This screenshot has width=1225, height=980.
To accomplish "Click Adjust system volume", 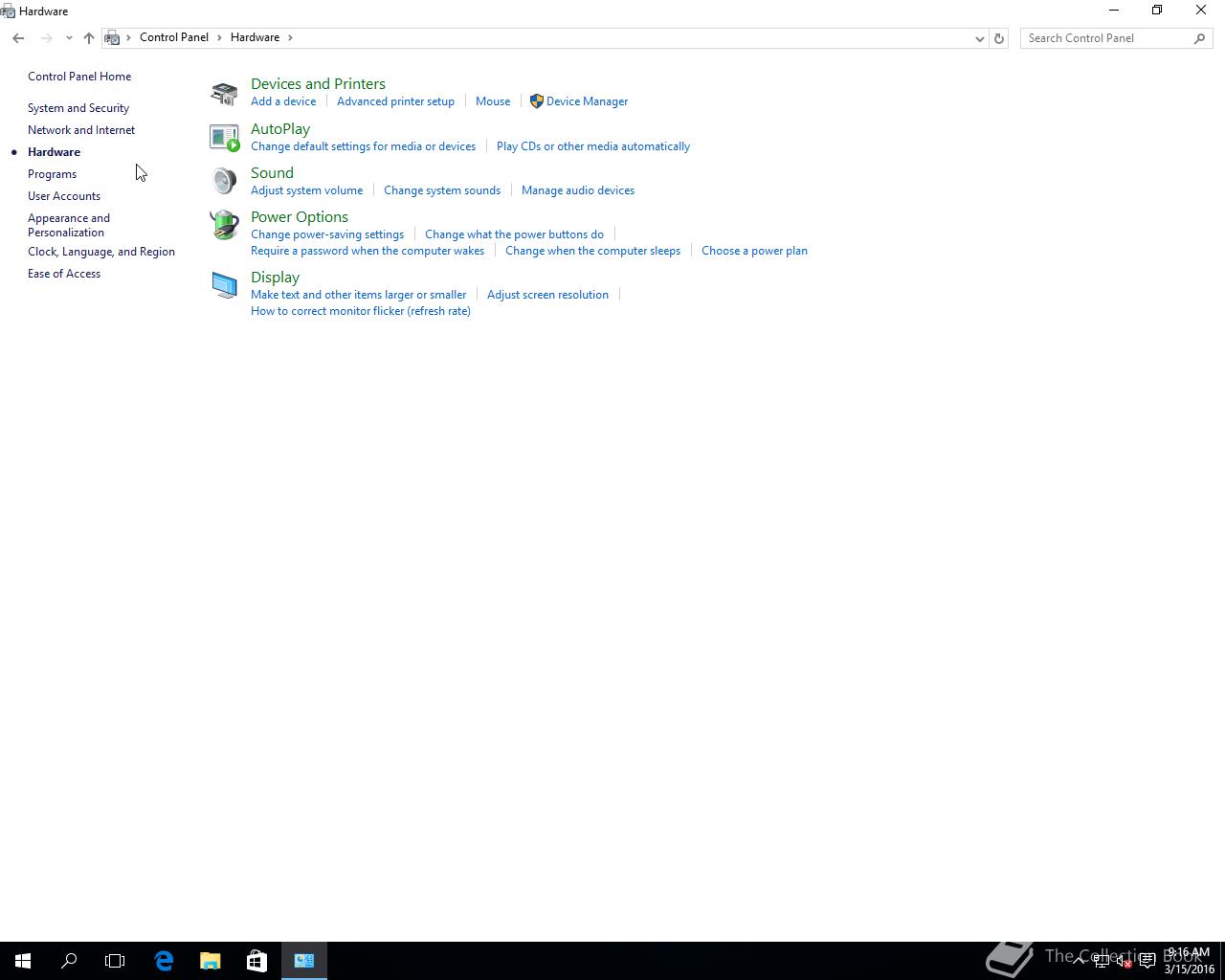I will (x=306, y=190).
